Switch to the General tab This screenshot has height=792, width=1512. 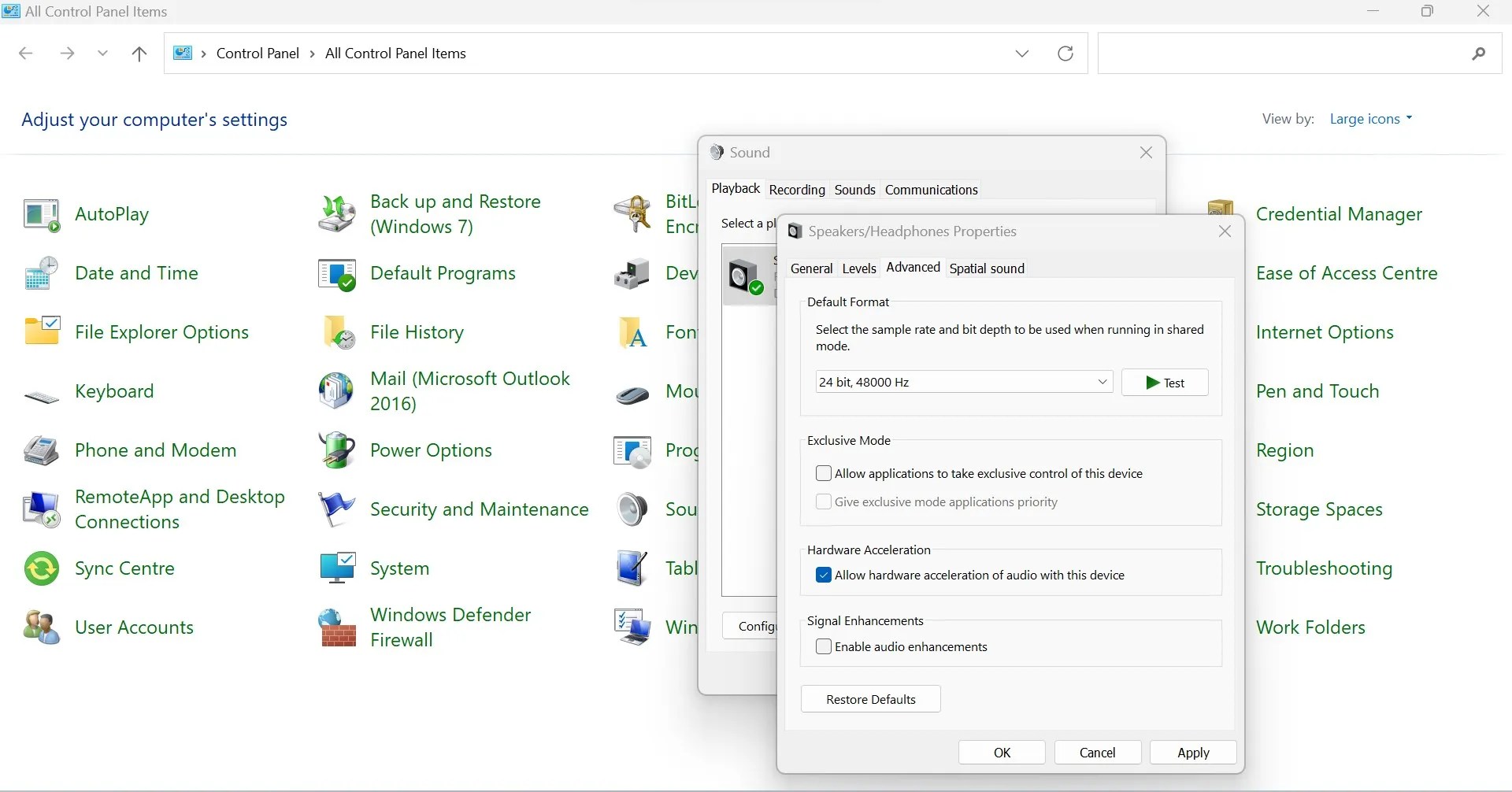point(811,268)
